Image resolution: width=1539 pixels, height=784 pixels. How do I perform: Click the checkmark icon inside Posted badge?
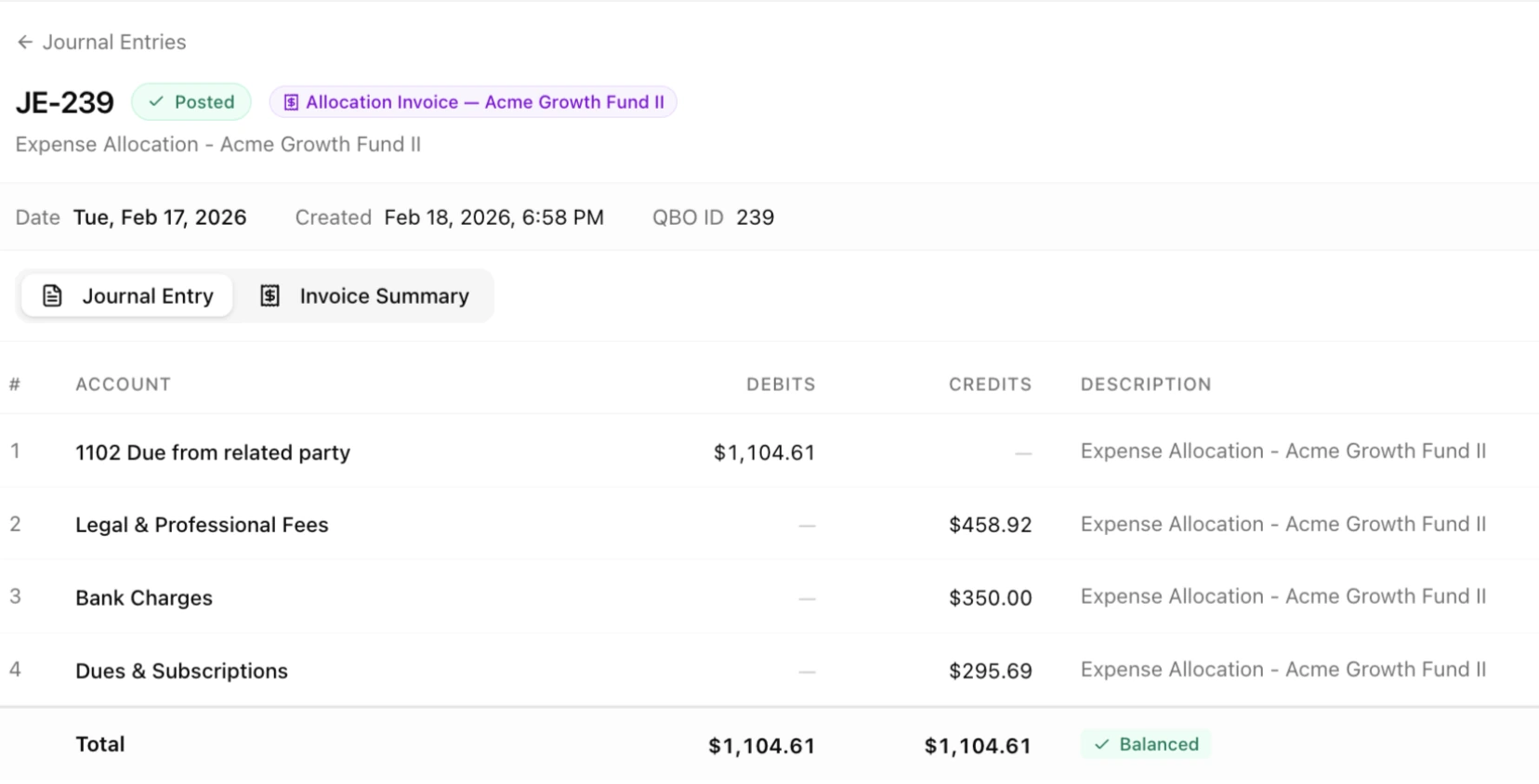pos(156,102)
